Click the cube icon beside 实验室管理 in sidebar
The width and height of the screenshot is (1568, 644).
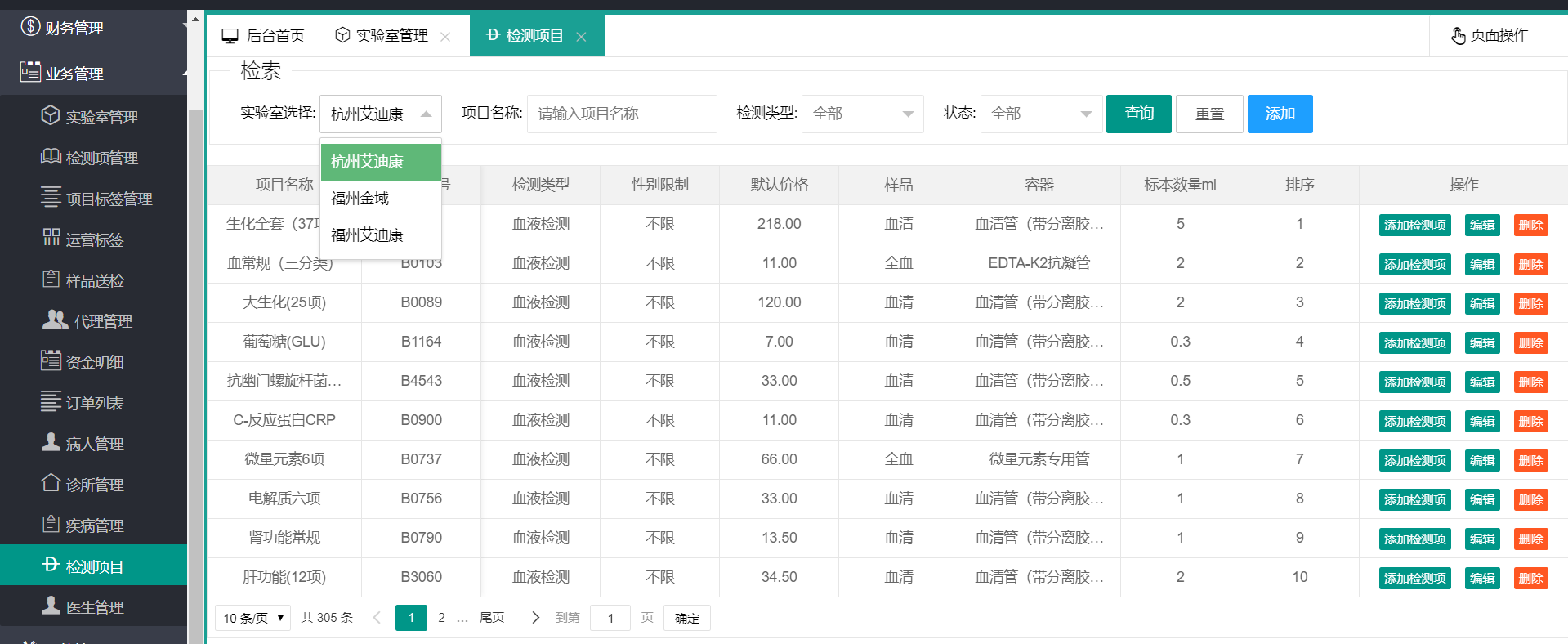tap(51, 115)
